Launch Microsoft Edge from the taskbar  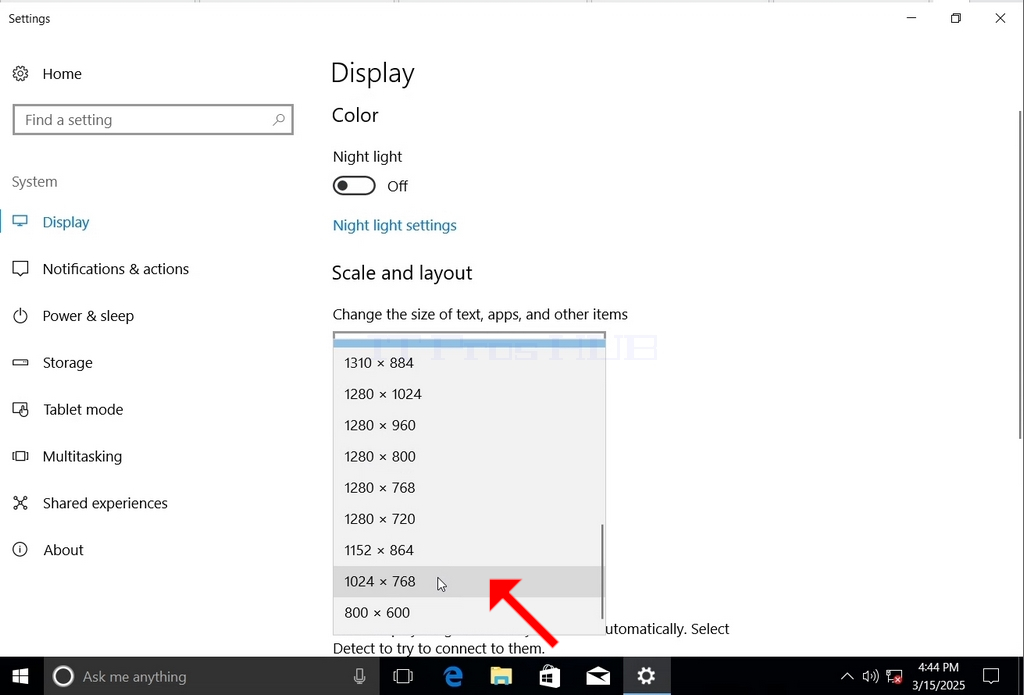[x=452, y=676]
